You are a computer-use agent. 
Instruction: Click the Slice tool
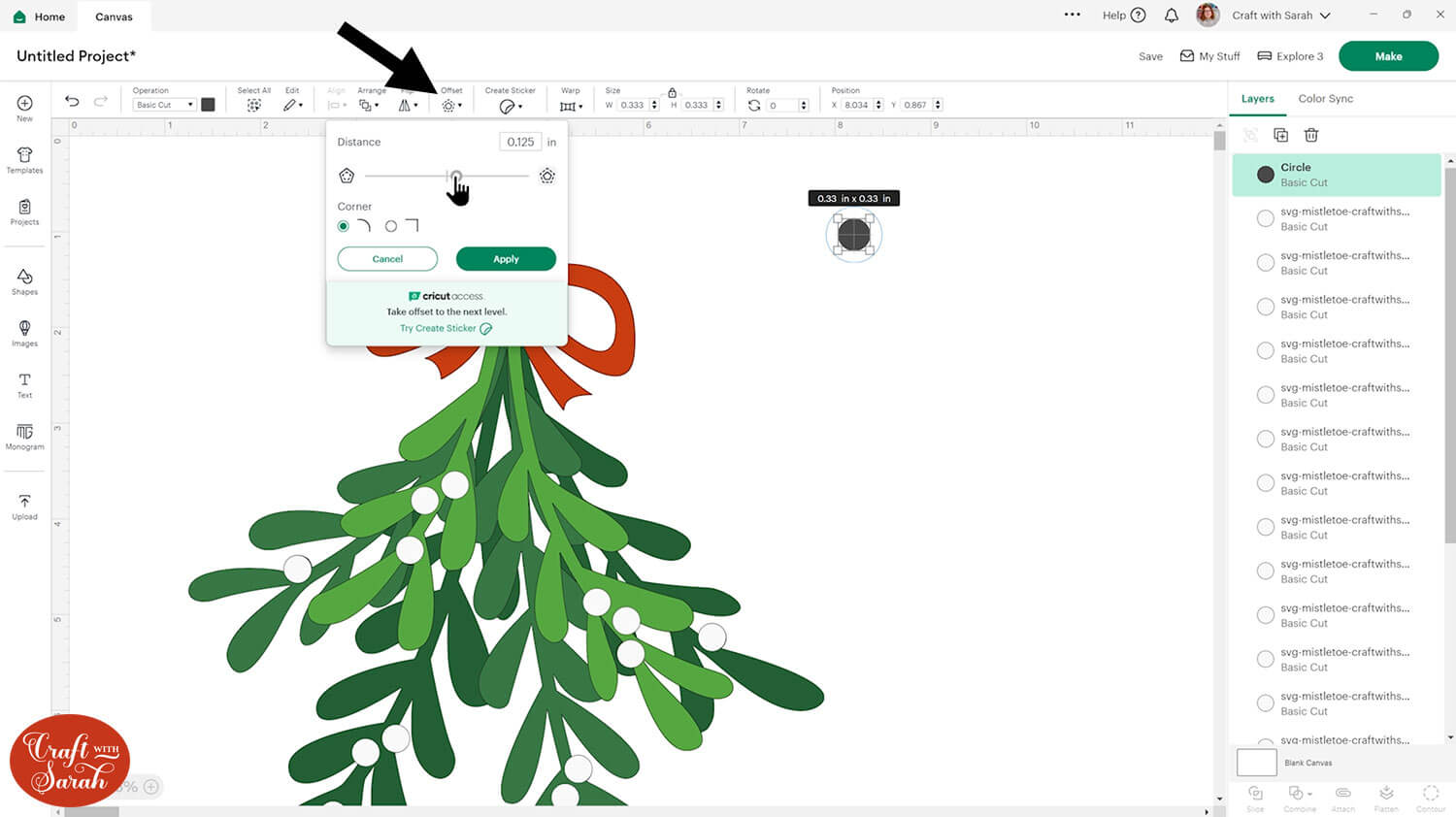point(1255,799)
